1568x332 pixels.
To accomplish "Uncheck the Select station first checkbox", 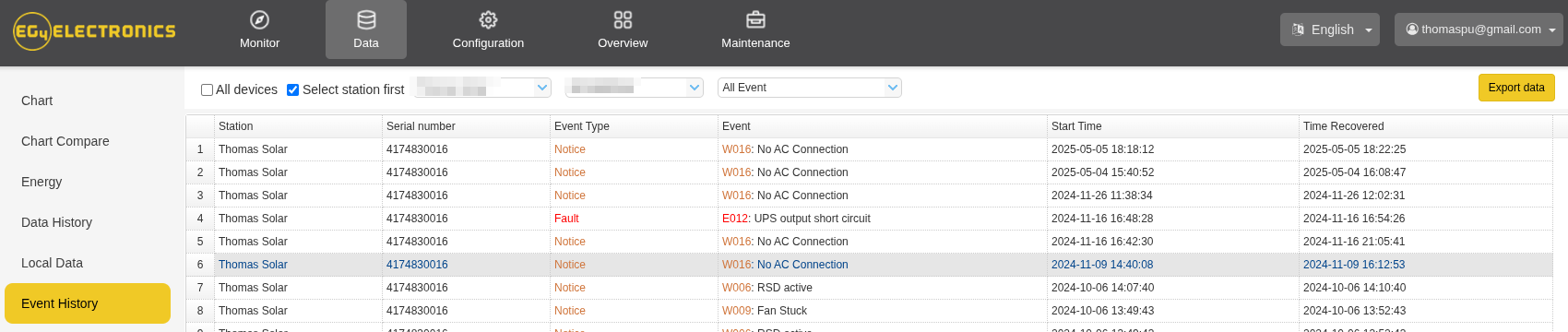I will pyautogui.click(x=292, y=89).
